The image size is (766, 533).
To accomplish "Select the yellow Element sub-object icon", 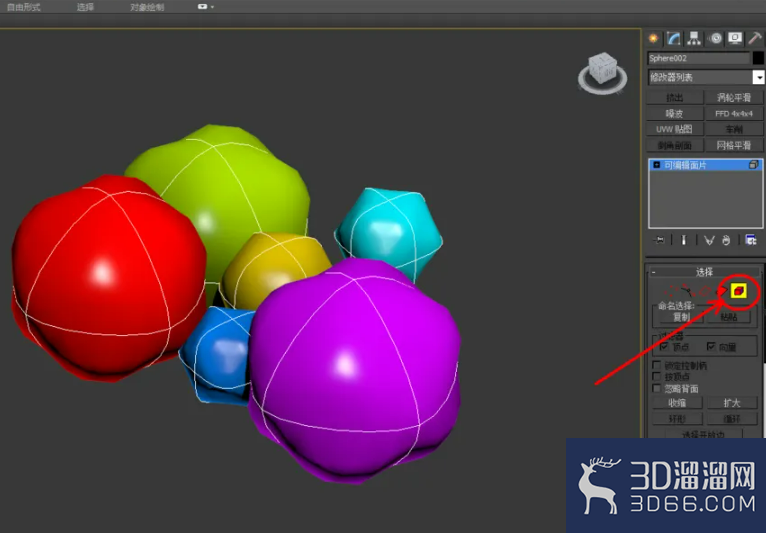I will [739, 292].
